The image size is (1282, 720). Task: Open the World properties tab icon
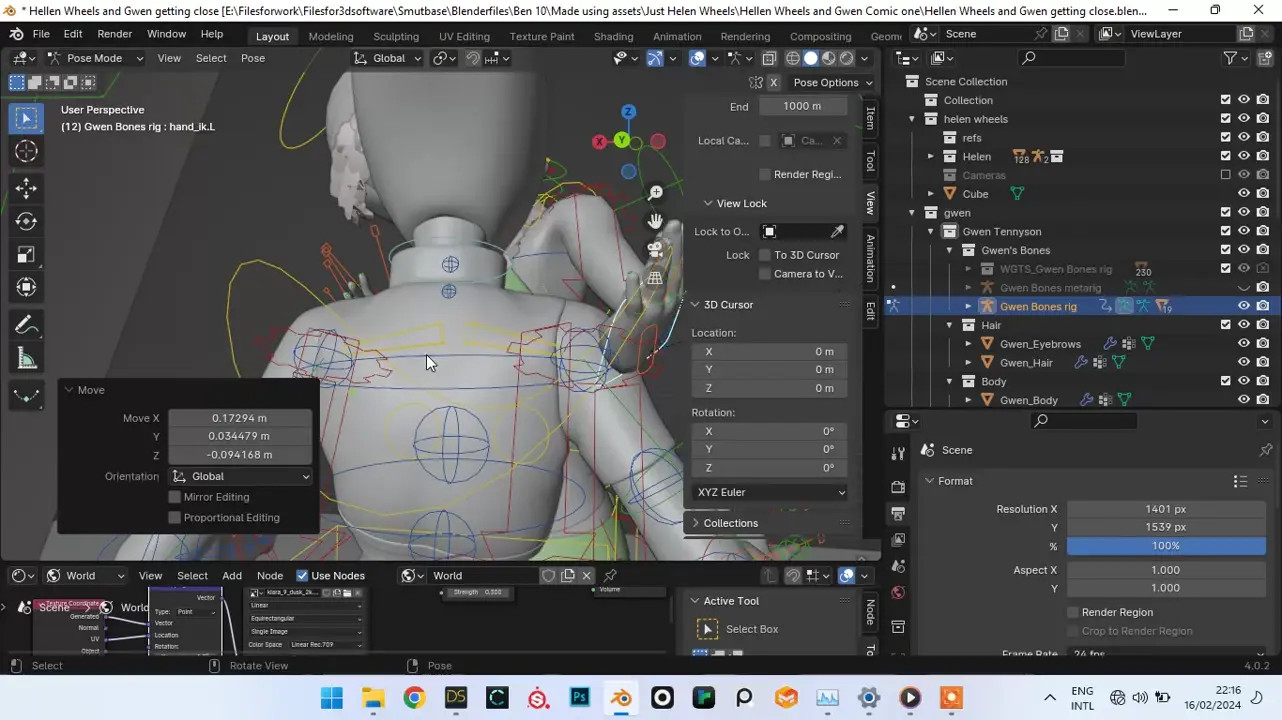tap(898, 593)
